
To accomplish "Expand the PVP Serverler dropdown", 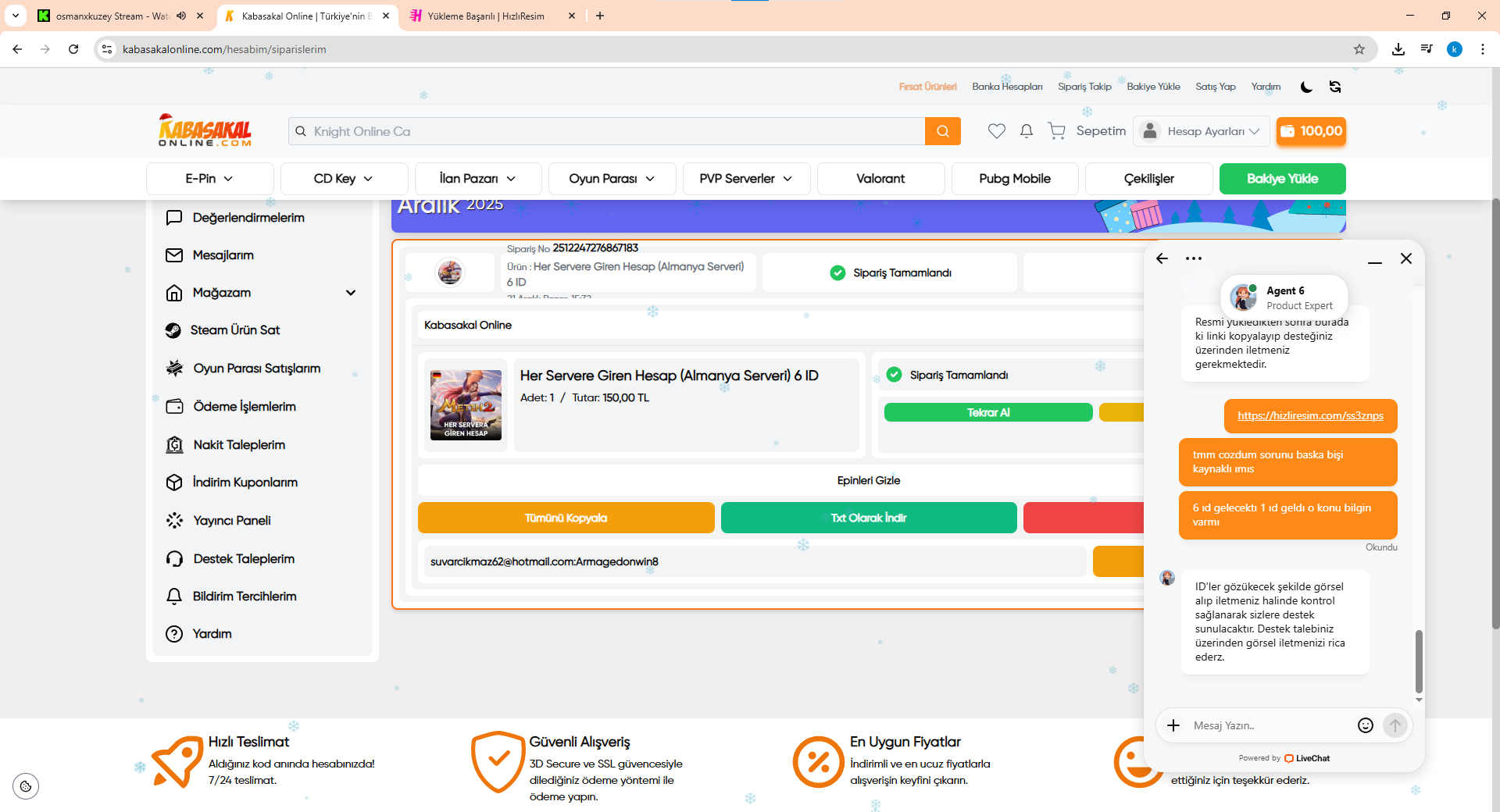I will (x=746, y=179).
